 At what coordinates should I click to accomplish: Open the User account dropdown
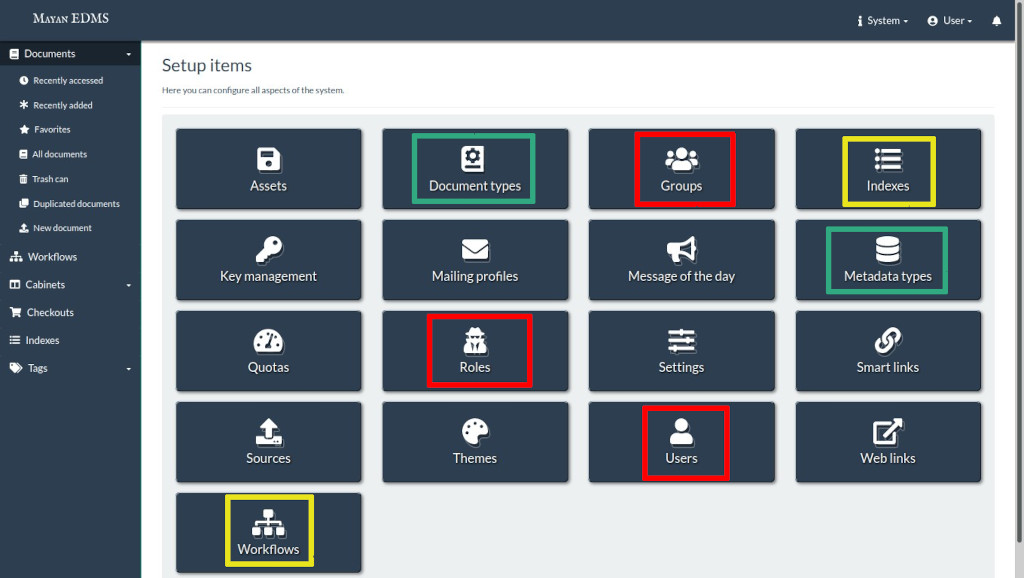click(x=949, y=21)
